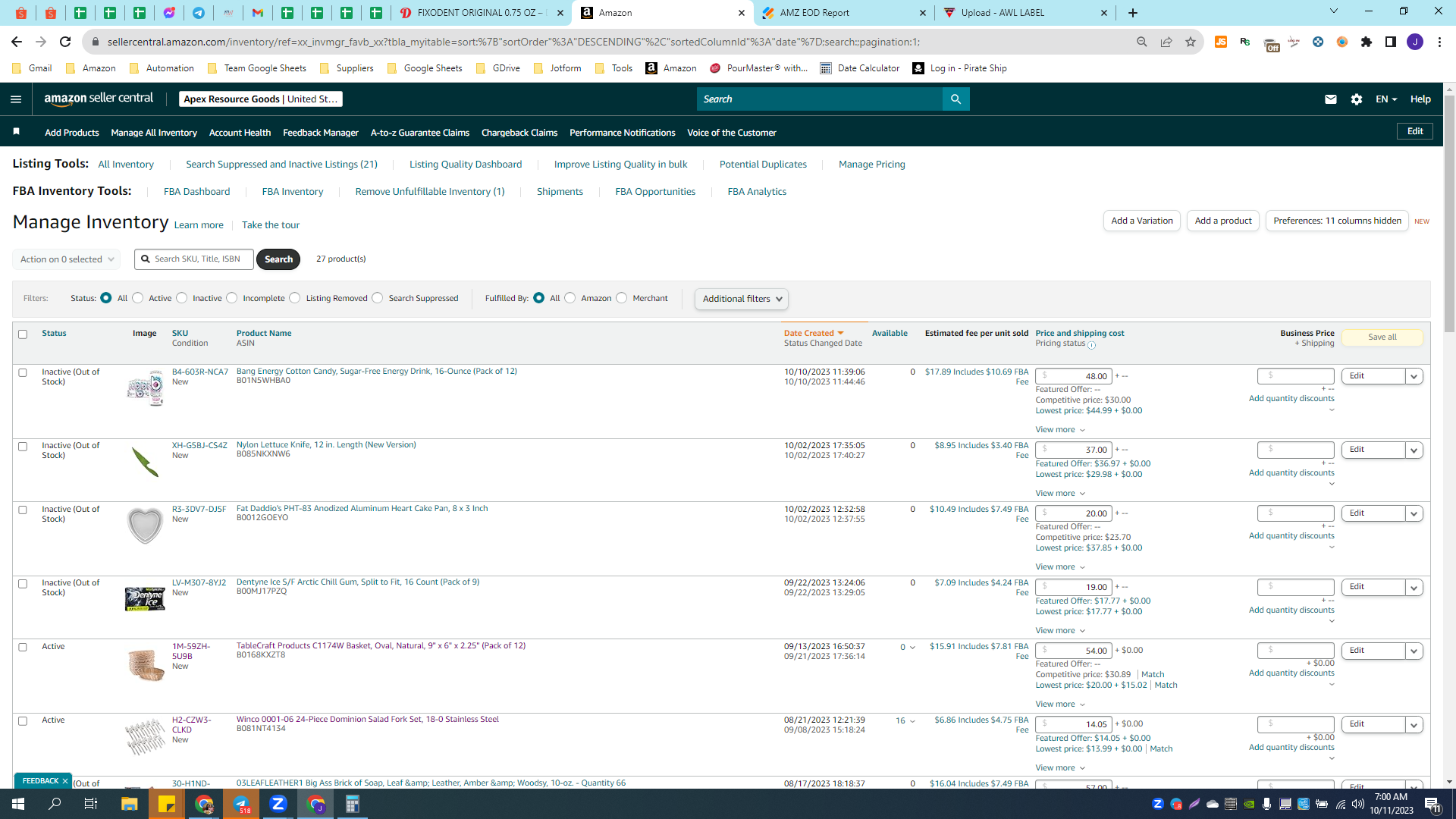
Task: Go to Feedback Manager
Action: coord(321,133)
